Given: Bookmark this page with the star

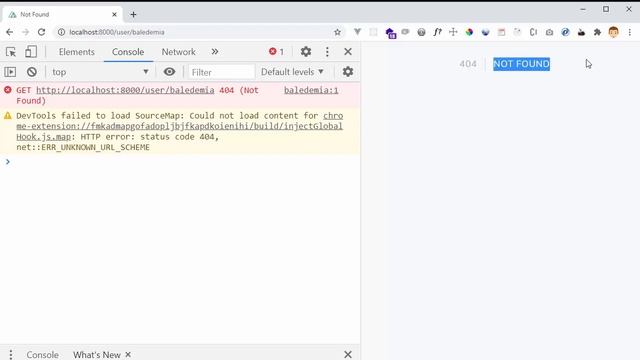Looking at the screenshot, I should click(x=337, y=32).
